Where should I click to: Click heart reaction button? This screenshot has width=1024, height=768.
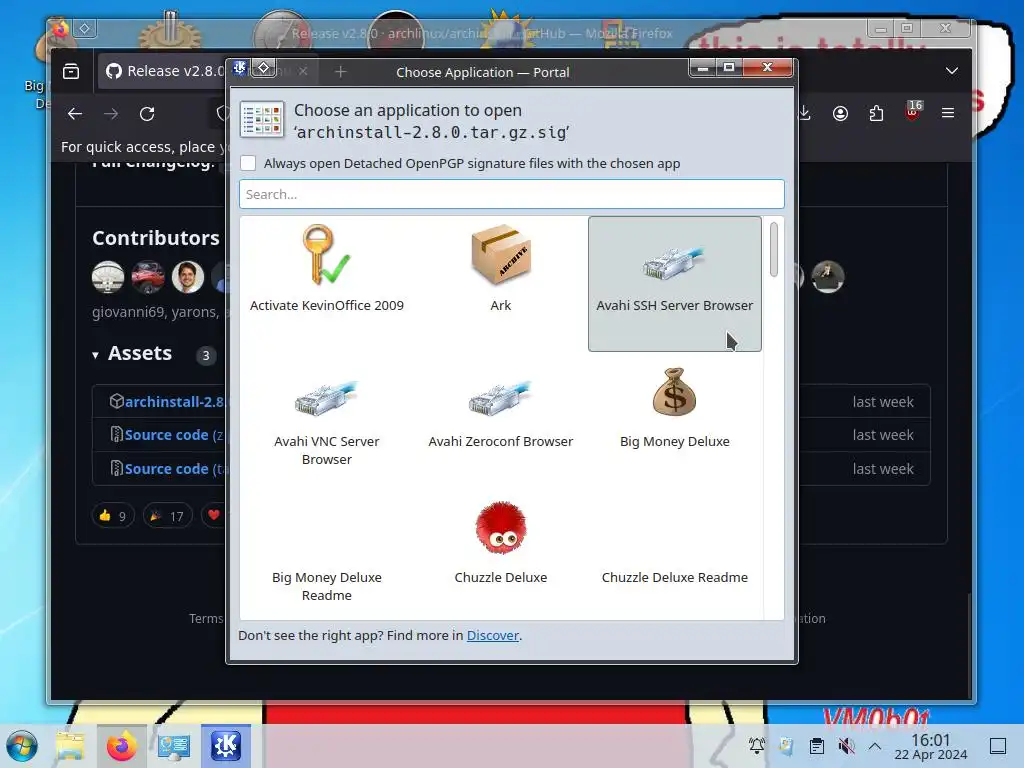coord(214,516)
